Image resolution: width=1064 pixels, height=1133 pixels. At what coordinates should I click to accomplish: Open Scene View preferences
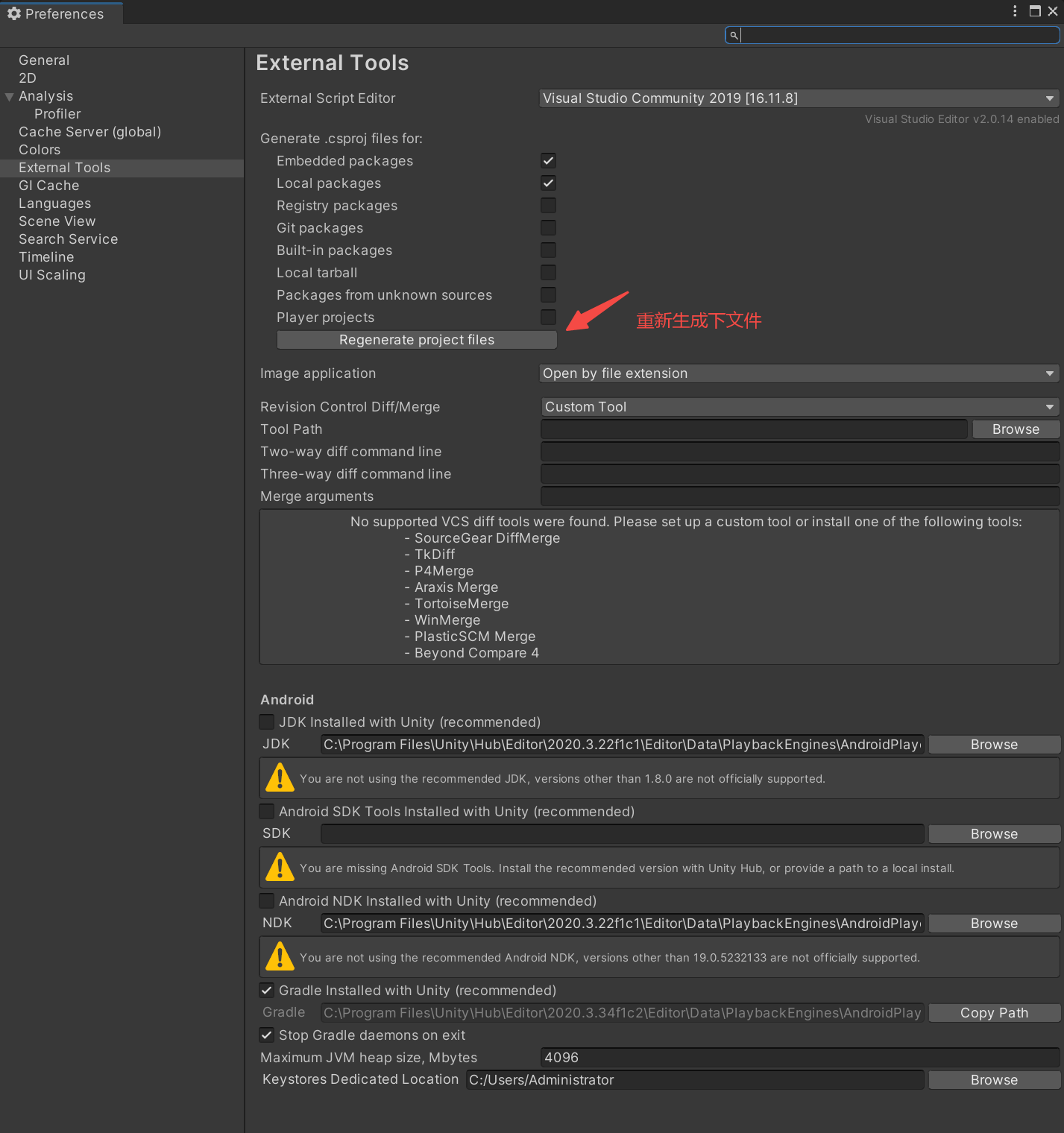pos(57,221)
